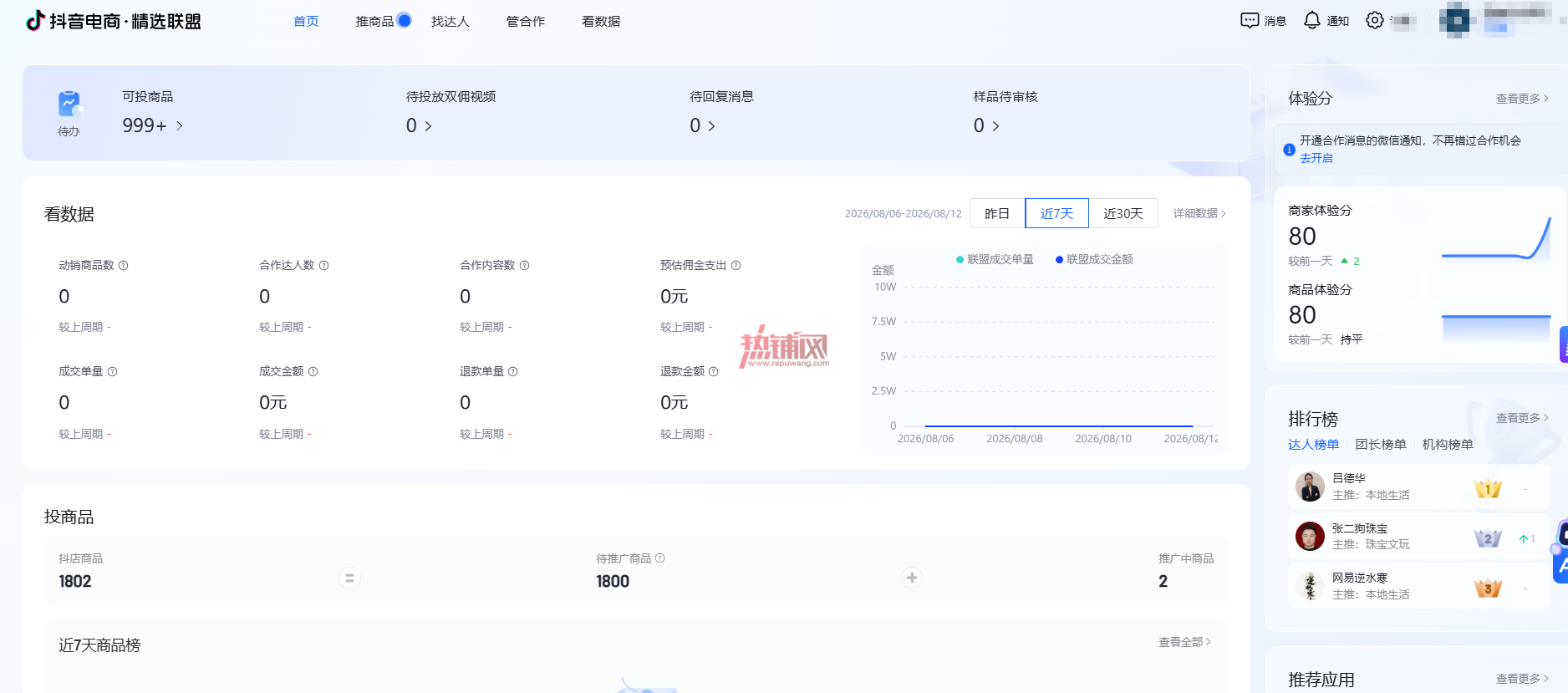The image size is (1568, 693).
Task: Show help for 退款单量
Action: (513, 372)
